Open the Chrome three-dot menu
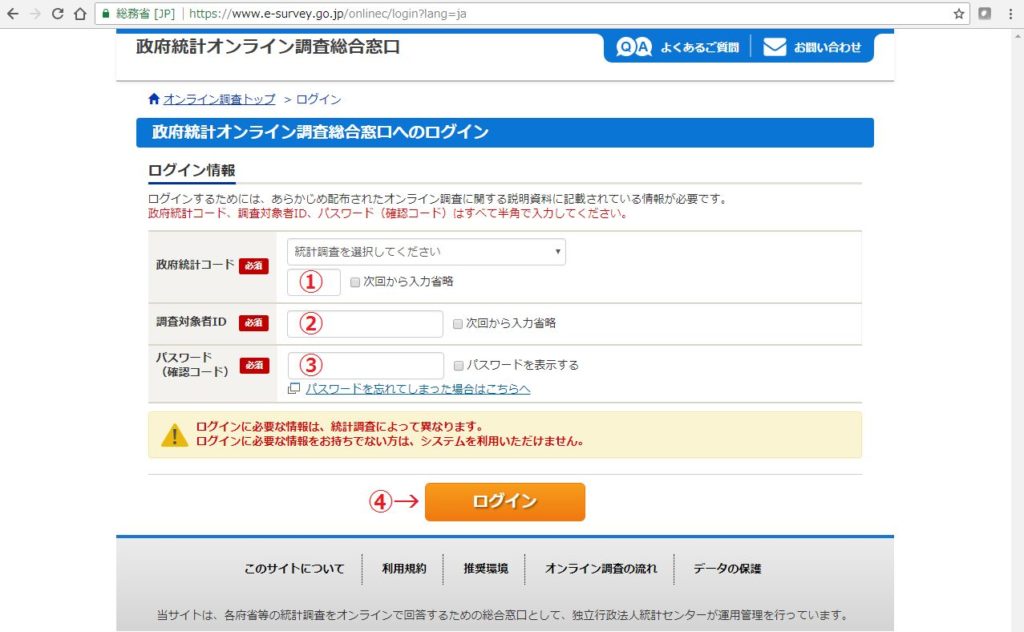The height and width of the screenshot is (632, 1024). [x=1011, y=14]
